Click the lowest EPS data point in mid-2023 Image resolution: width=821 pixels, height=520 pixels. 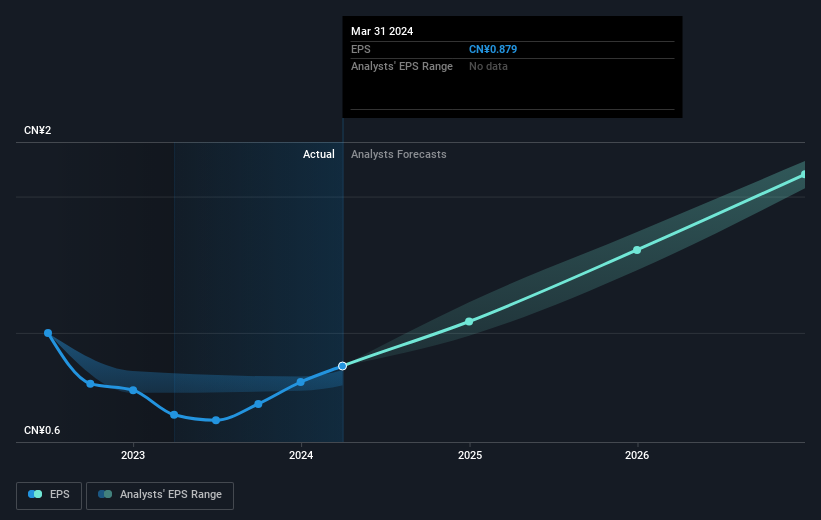(x=216, y=420)
